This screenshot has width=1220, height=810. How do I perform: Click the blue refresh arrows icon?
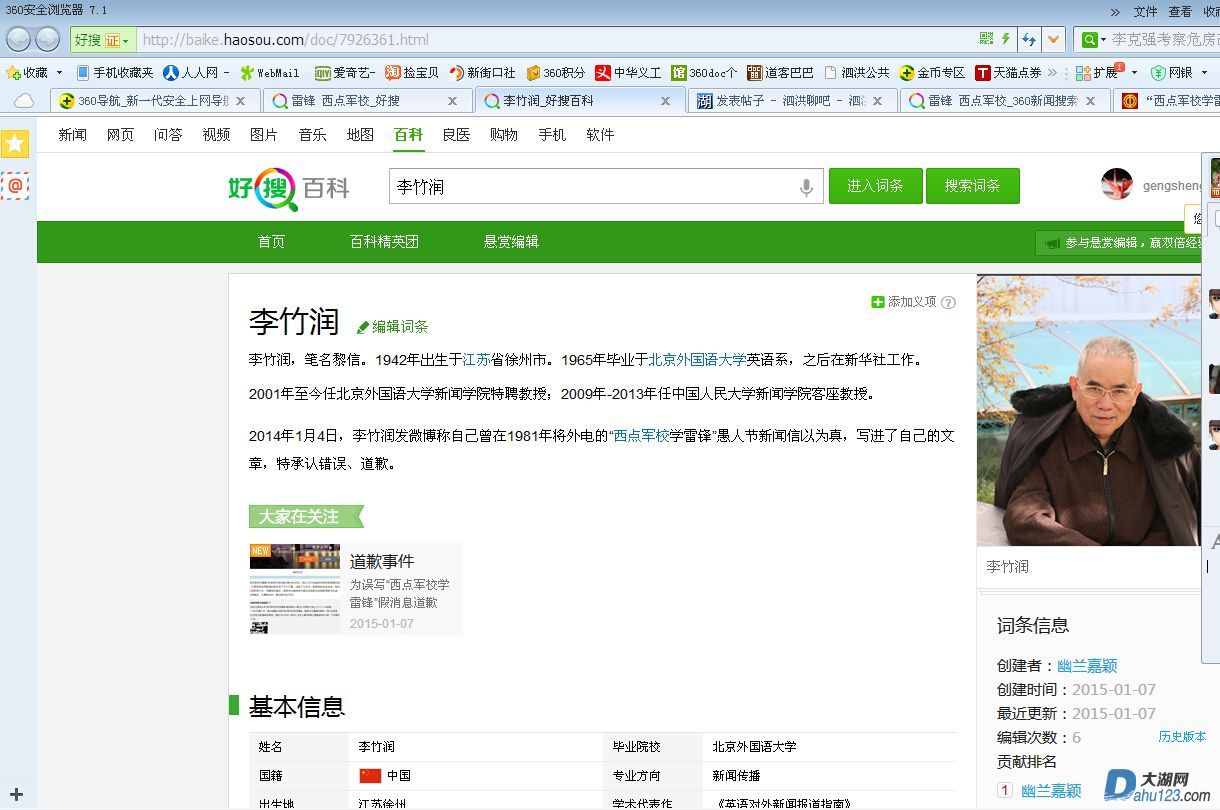[1029, 40]
